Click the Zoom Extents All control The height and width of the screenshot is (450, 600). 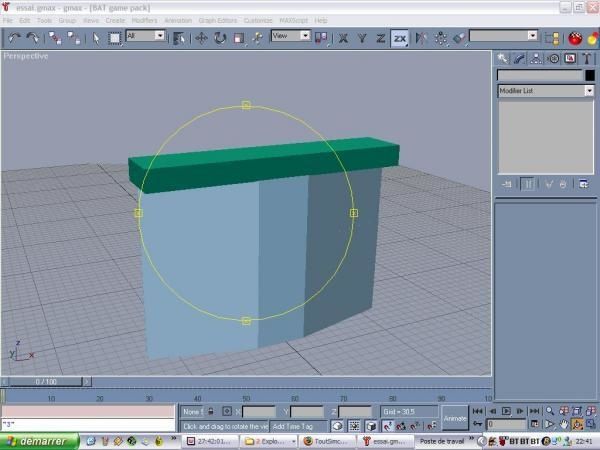tap(591, 411)
